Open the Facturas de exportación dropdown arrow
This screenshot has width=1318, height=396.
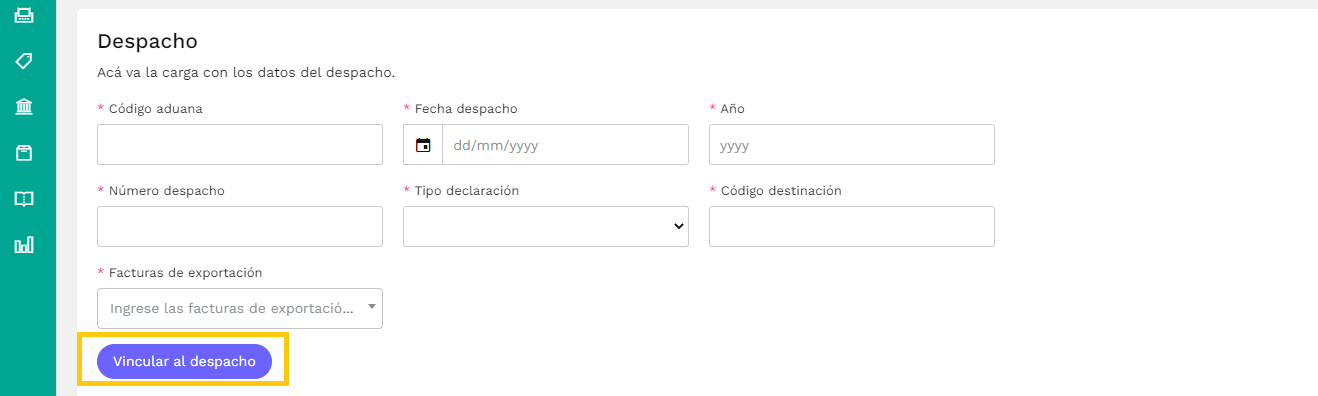pyautogui.click(x=372, y=307)
